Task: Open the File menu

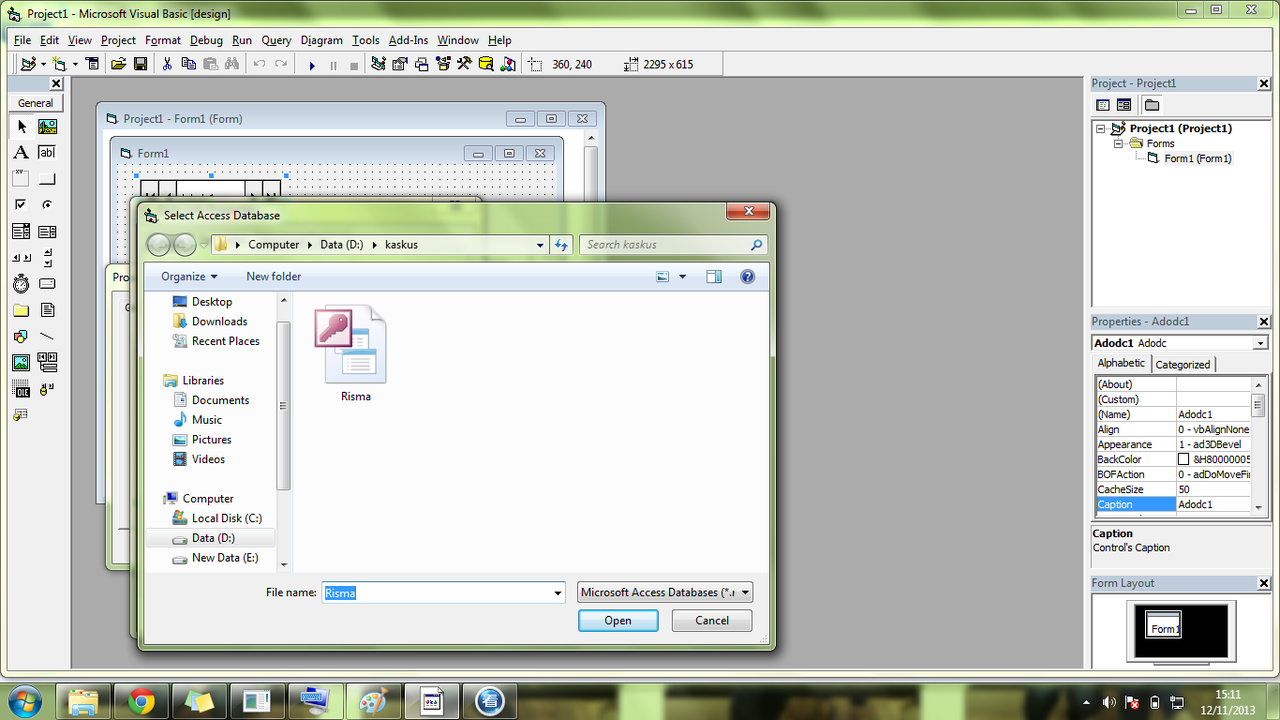Action: point(23,40)
